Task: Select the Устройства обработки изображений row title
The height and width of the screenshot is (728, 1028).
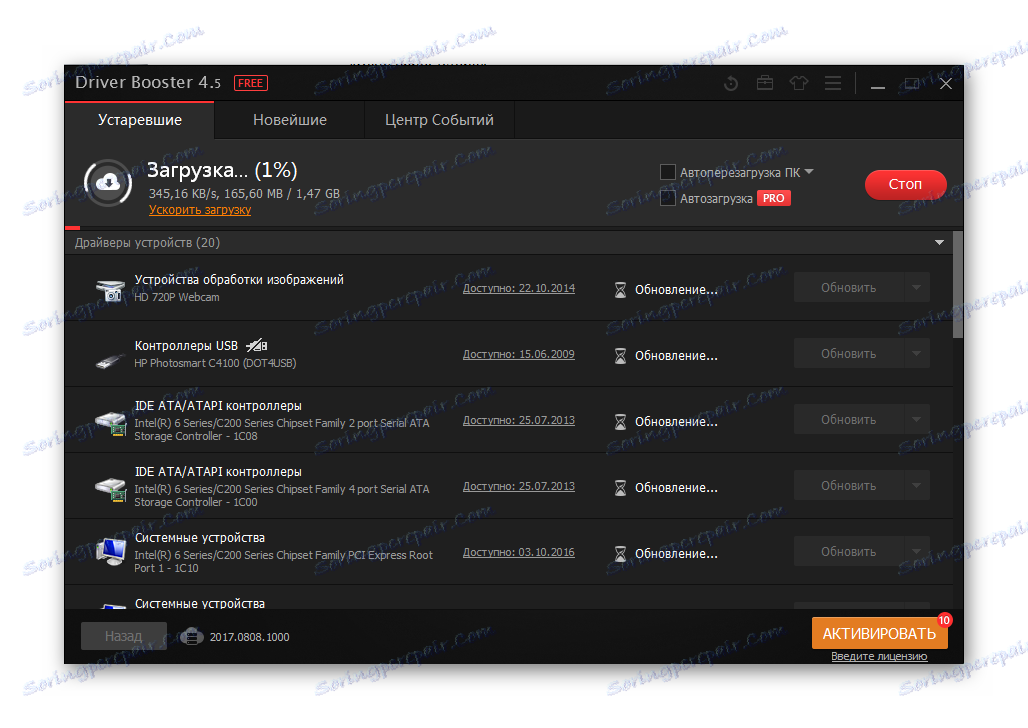Action: click(239, 279)
